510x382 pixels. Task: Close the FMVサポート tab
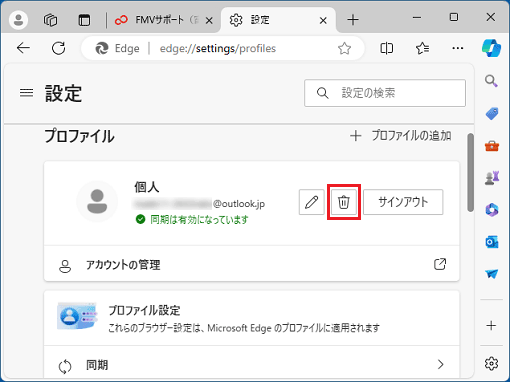[x=209, y=21]
